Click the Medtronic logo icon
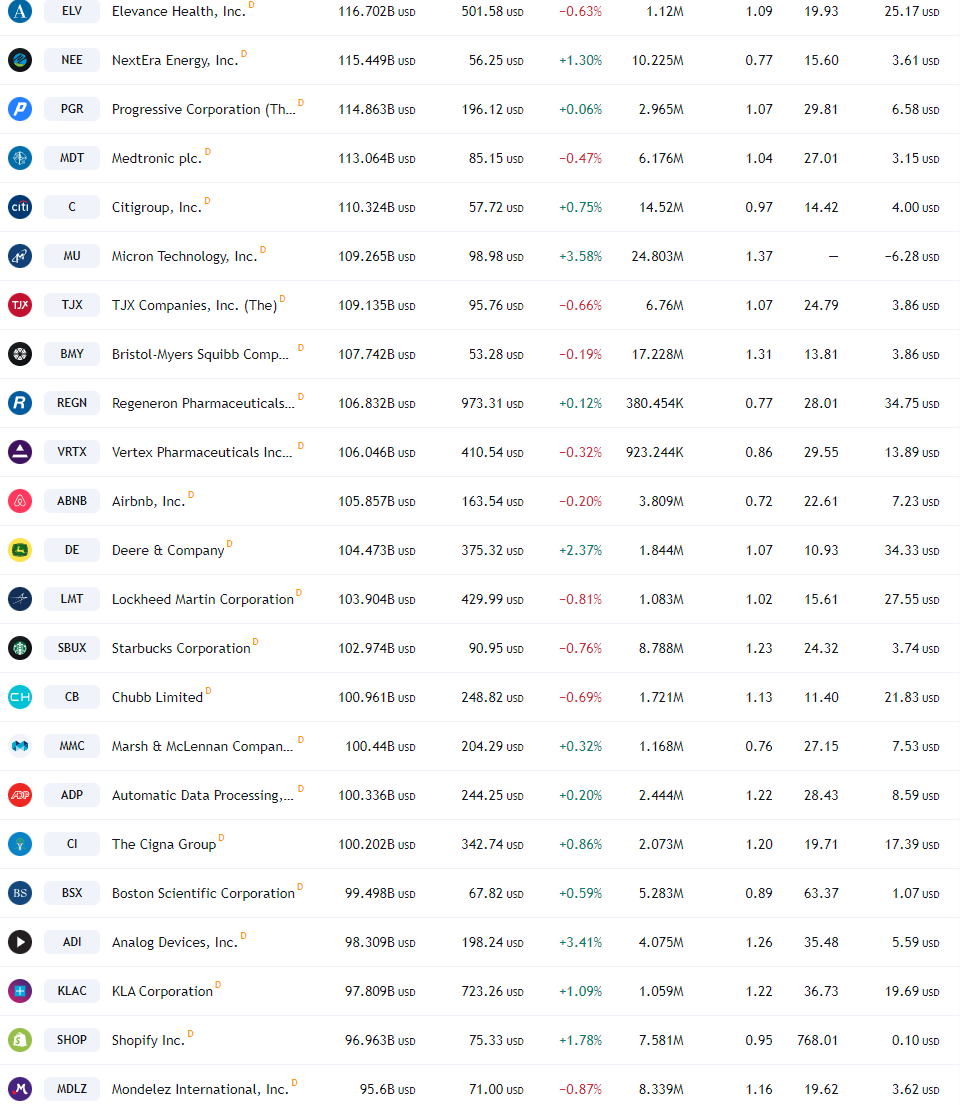The width and height of the screenshot is (960, 1105). click(20, 158)
